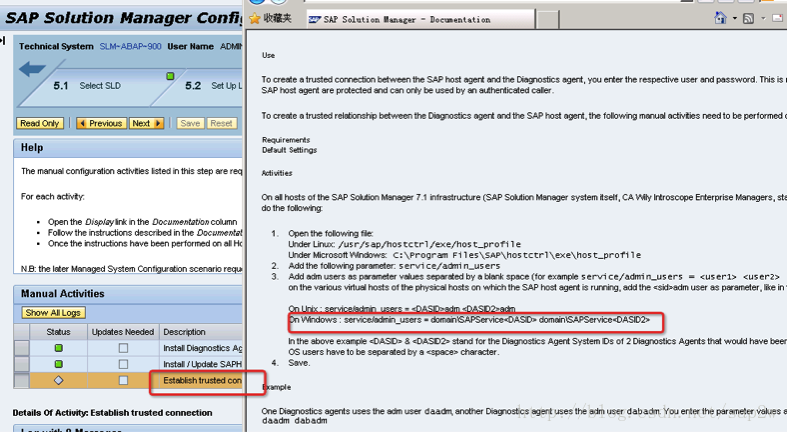Screen dimensions: 788x432
Task: Click the Example heading in documentation
Action: (x=277, y=387)
